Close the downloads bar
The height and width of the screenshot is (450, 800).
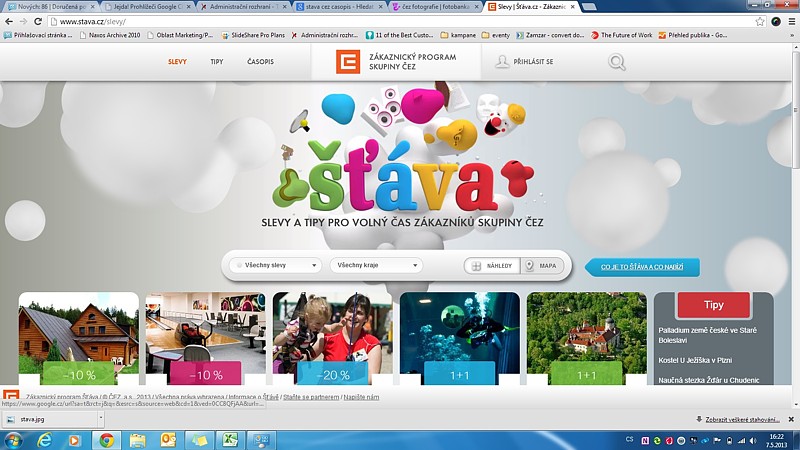[791, 419]
